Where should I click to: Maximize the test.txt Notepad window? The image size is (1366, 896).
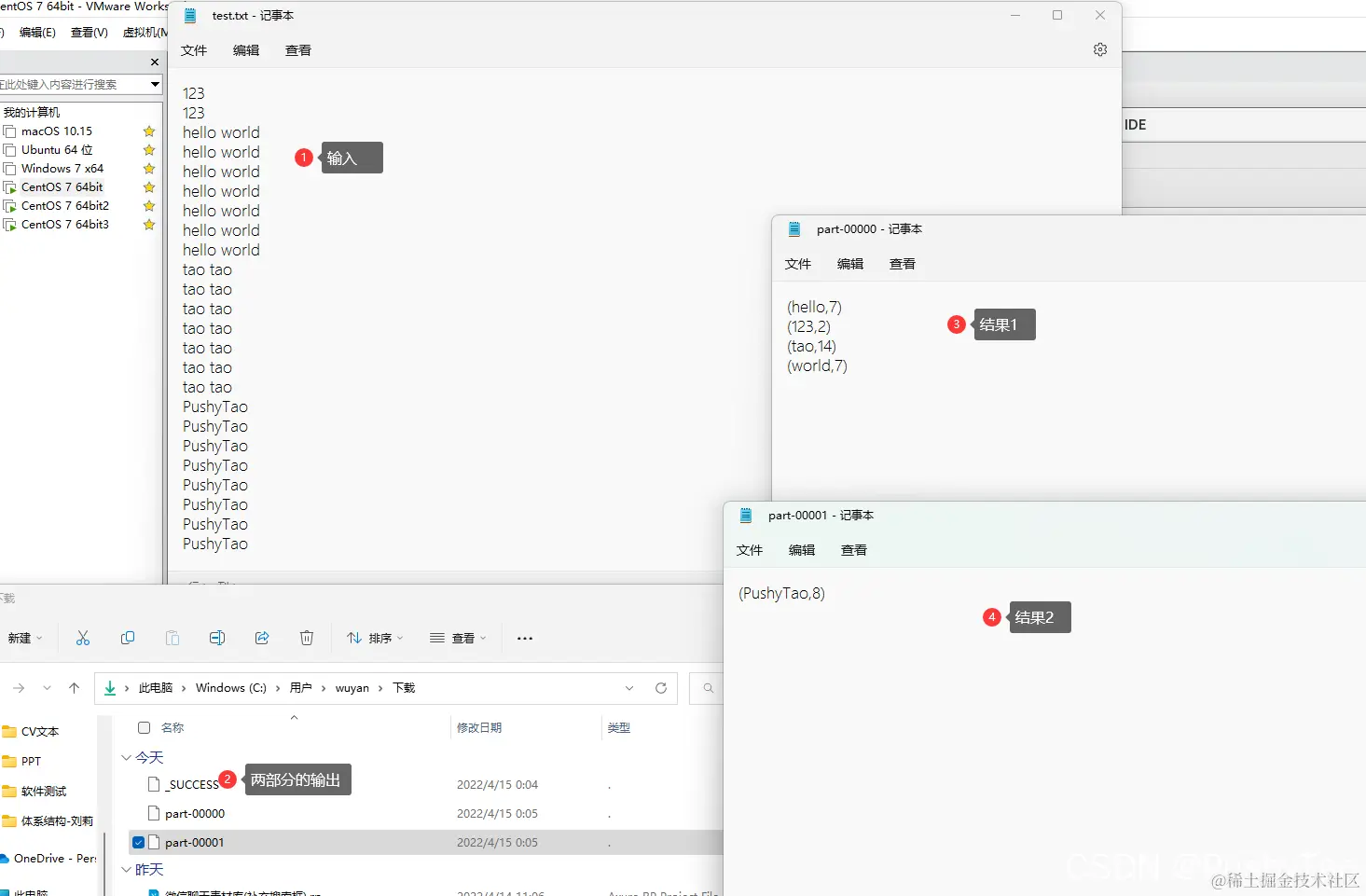[1057, 15]
